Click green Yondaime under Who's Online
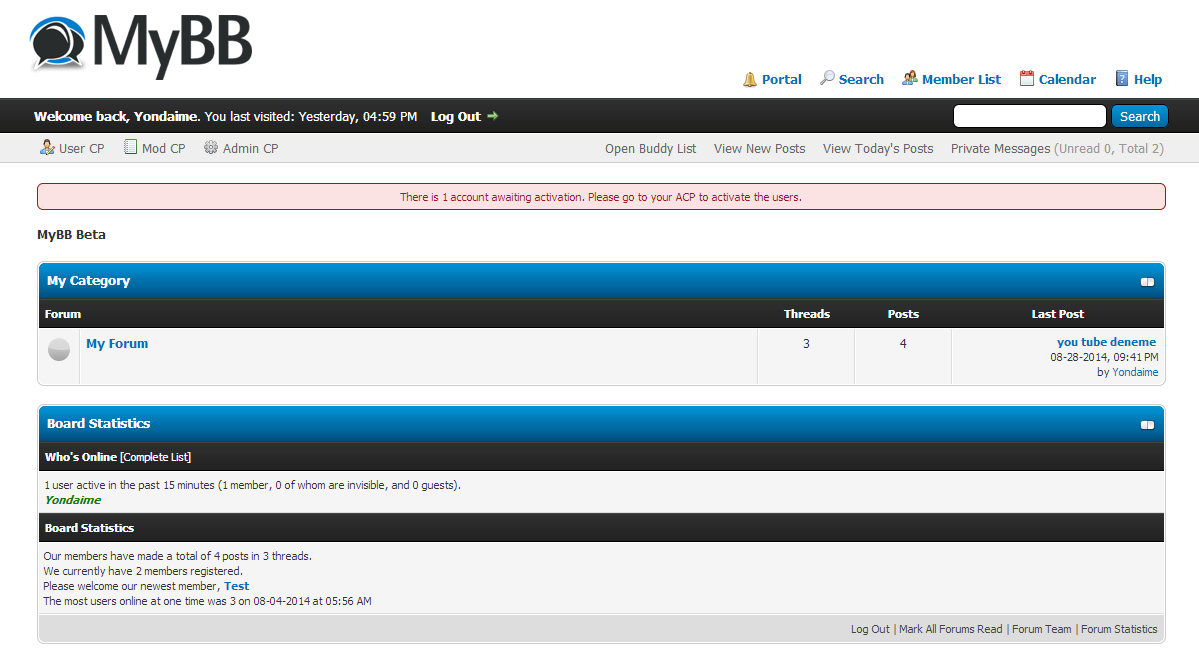 pyautogui.click(x=73, y=500)
